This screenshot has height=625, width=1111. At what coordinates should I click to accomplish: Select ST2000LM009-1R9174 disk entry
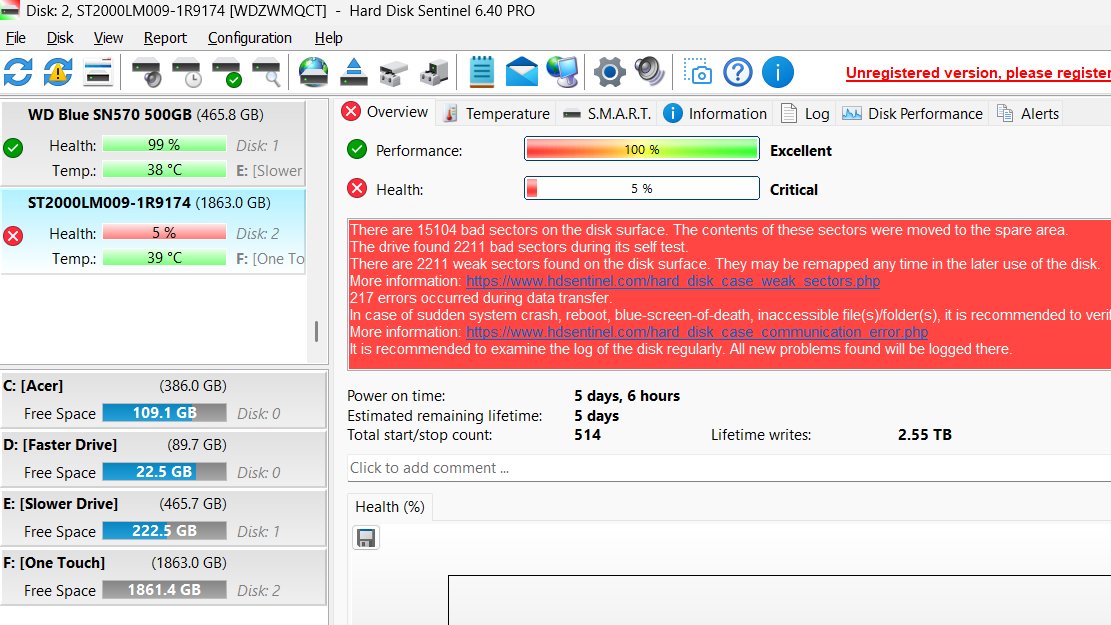coord(154,231)
